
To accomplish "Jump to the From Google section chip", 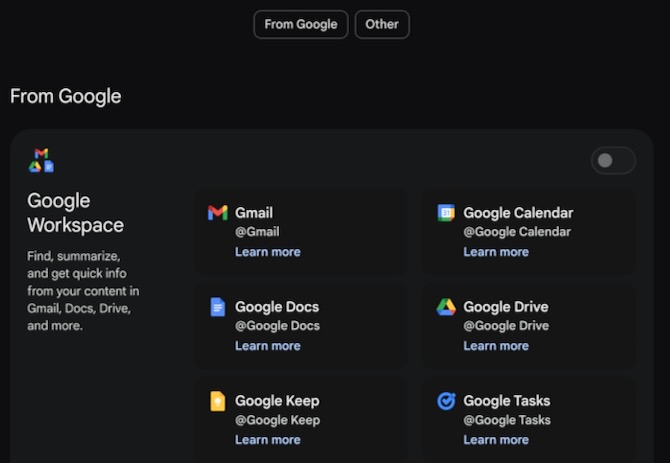I will pos(301,24).
